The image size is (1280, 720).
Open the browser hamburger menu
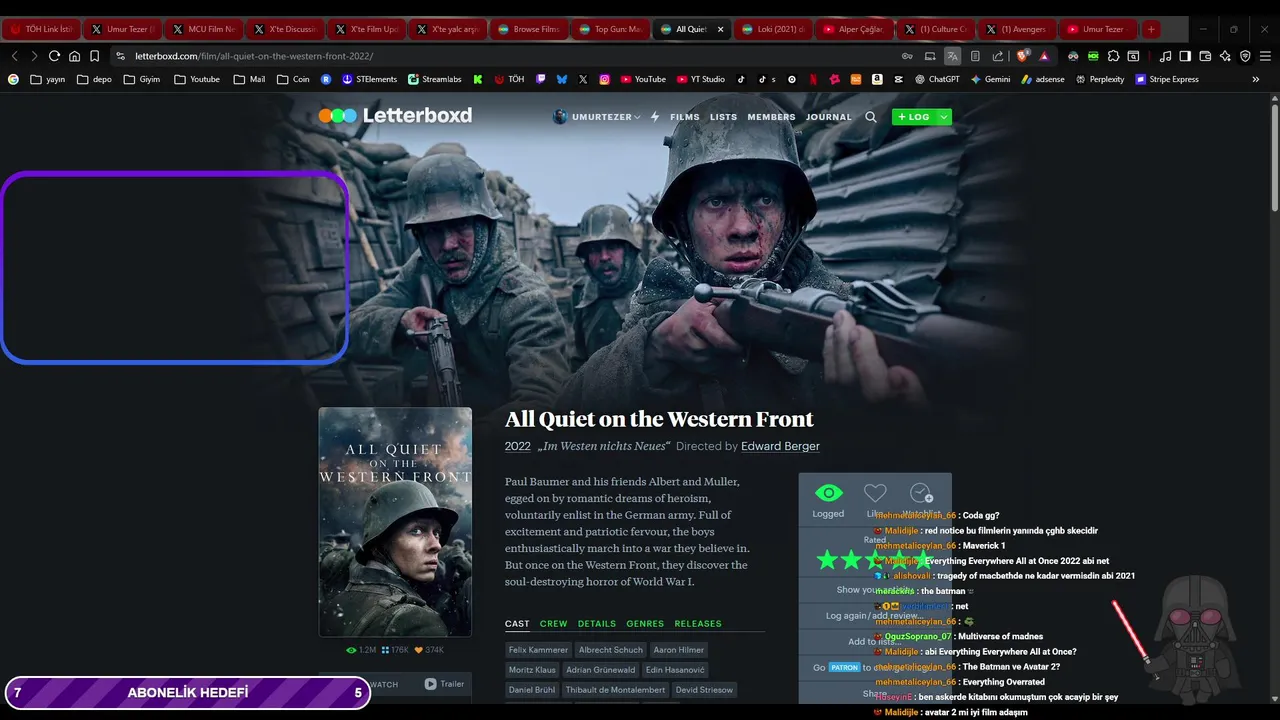(1265, 56)
